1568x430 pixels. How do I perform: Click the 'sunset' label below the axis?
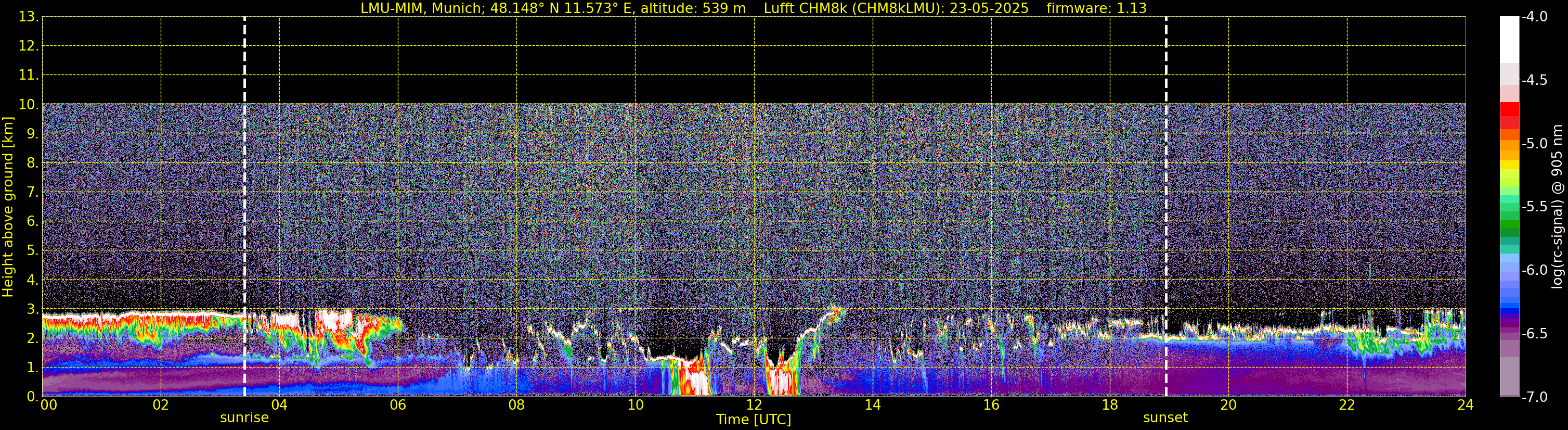[x=1165, y=418]
